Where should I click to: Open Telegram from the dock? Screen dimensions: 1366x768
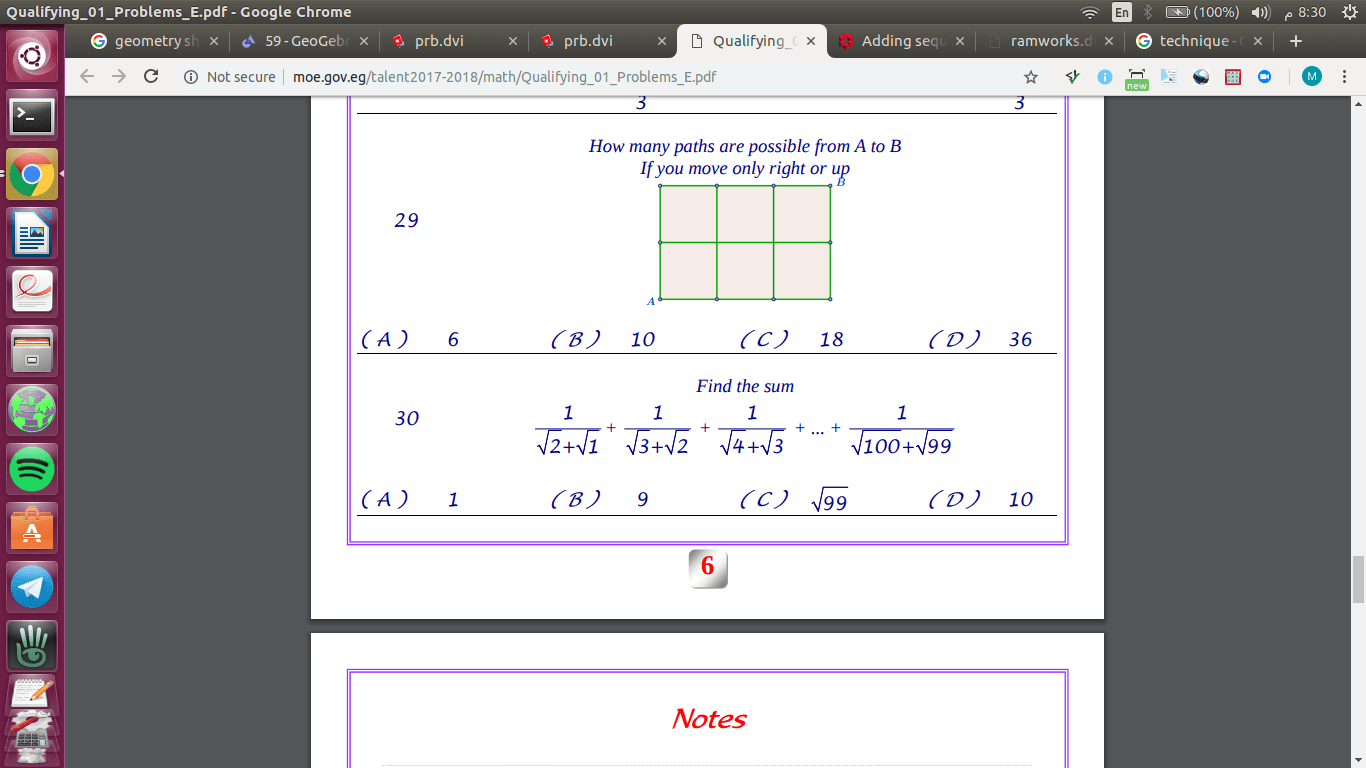click(x=32, y=586)
